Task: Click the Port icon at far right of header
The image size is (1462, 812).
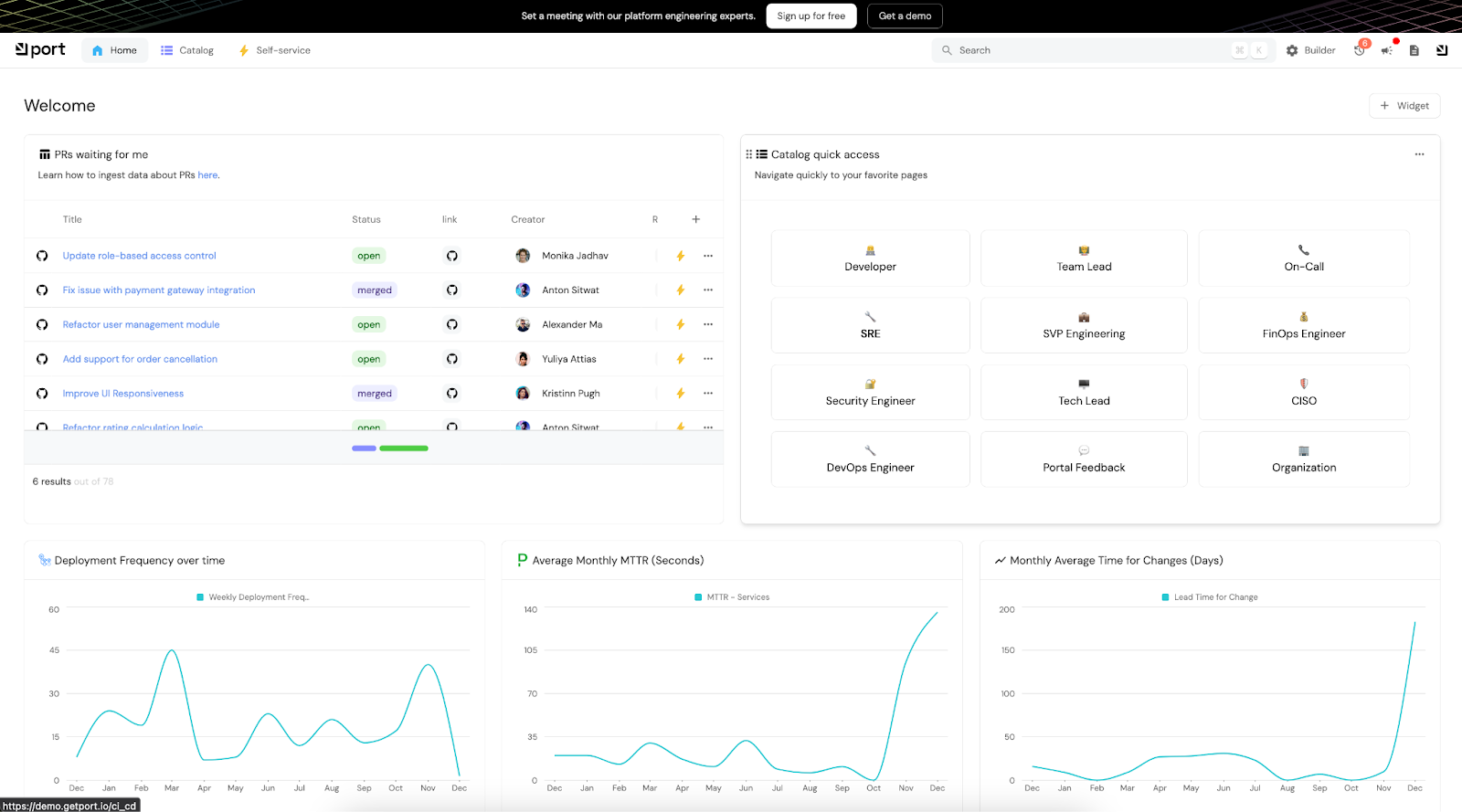Action: 1442,51
